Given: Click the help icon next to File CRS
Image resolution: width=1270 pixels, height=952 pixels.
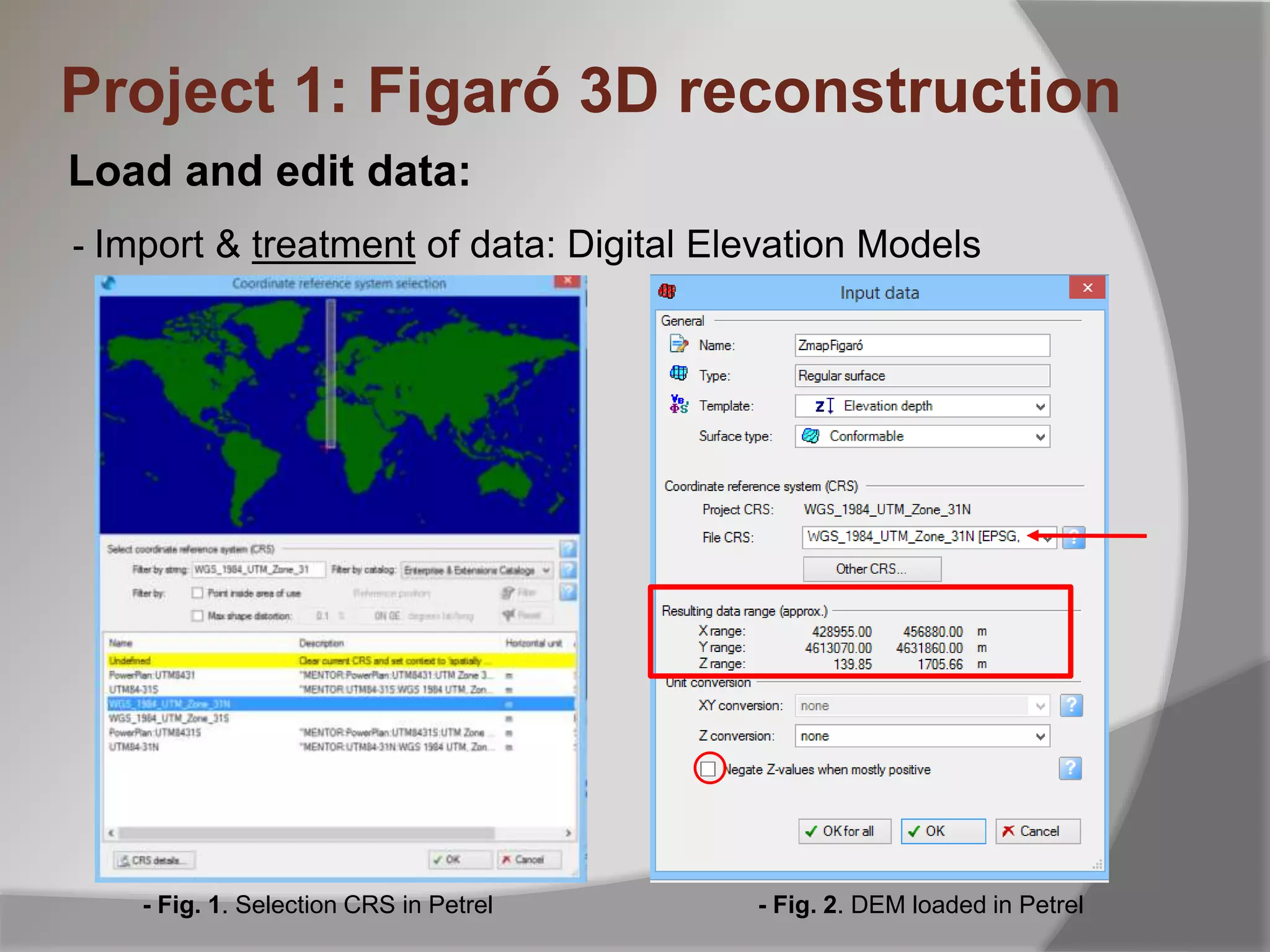Looking at the screenshot, I should pyautogui.click(x=1073, y=537).
